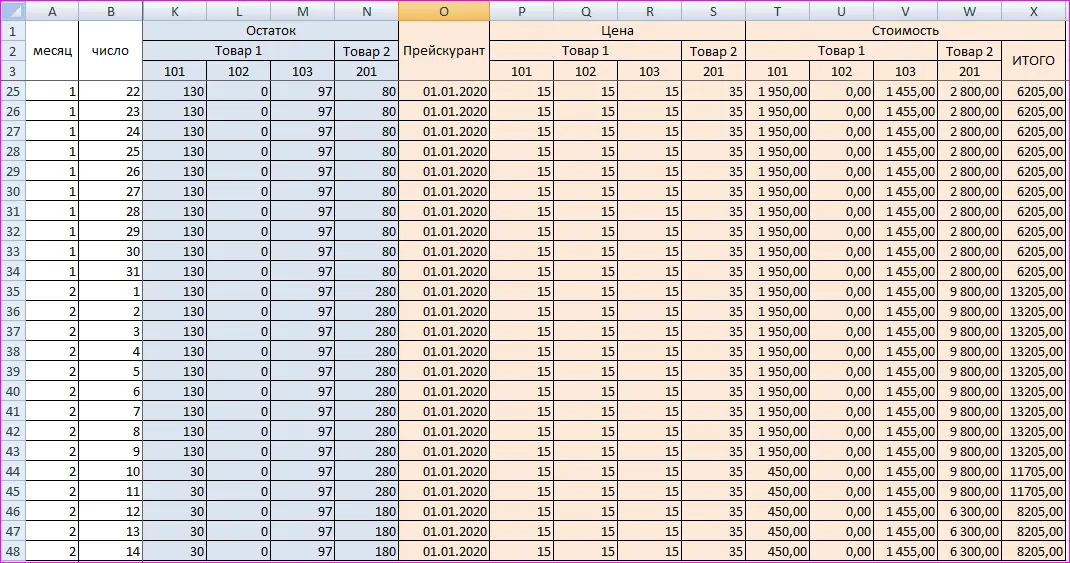This screenshot has width=1070, height=563.
Task: Click the "число" header cell
Action: point(111,51)
